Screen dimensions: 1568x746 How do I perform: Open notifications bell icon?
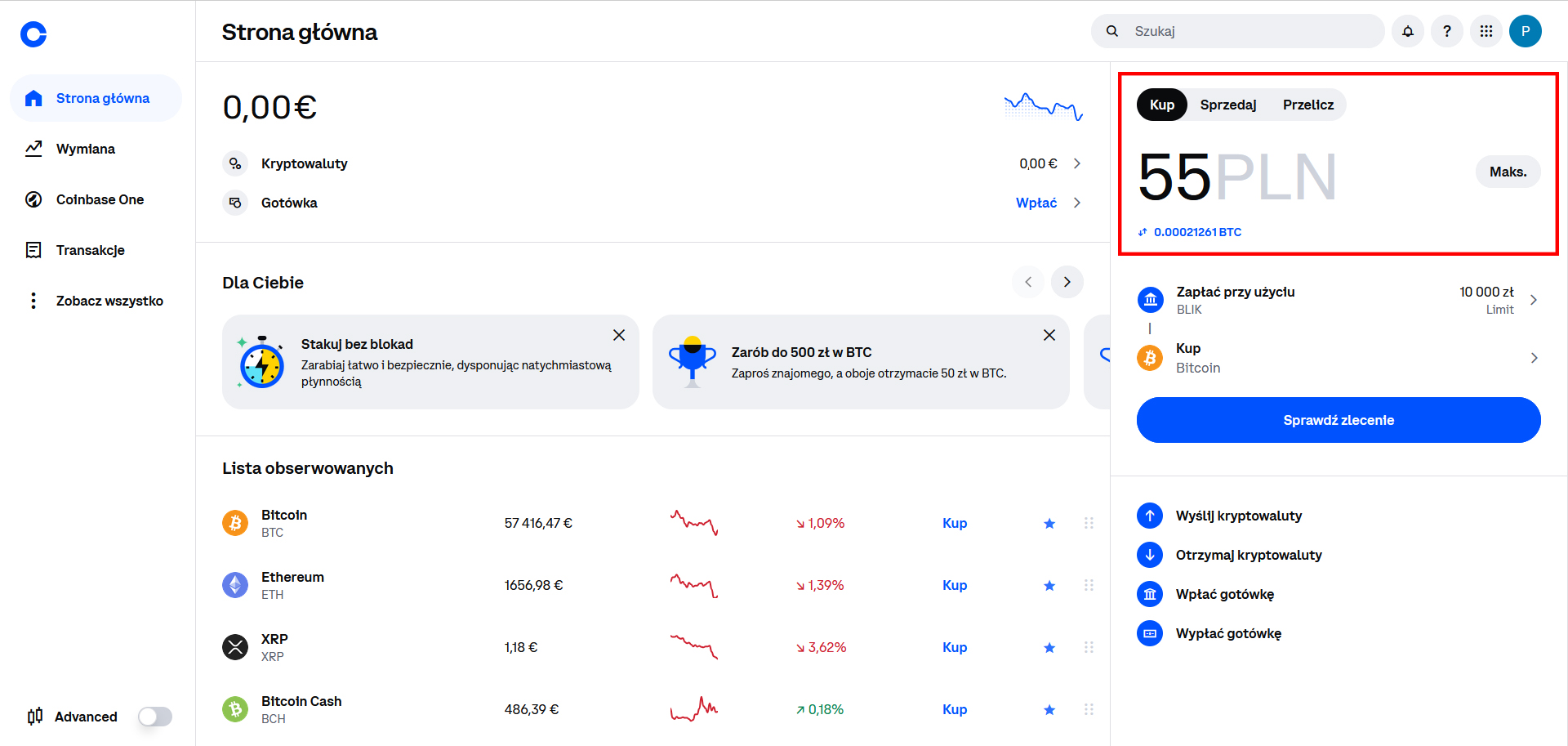pos(1408,31)
